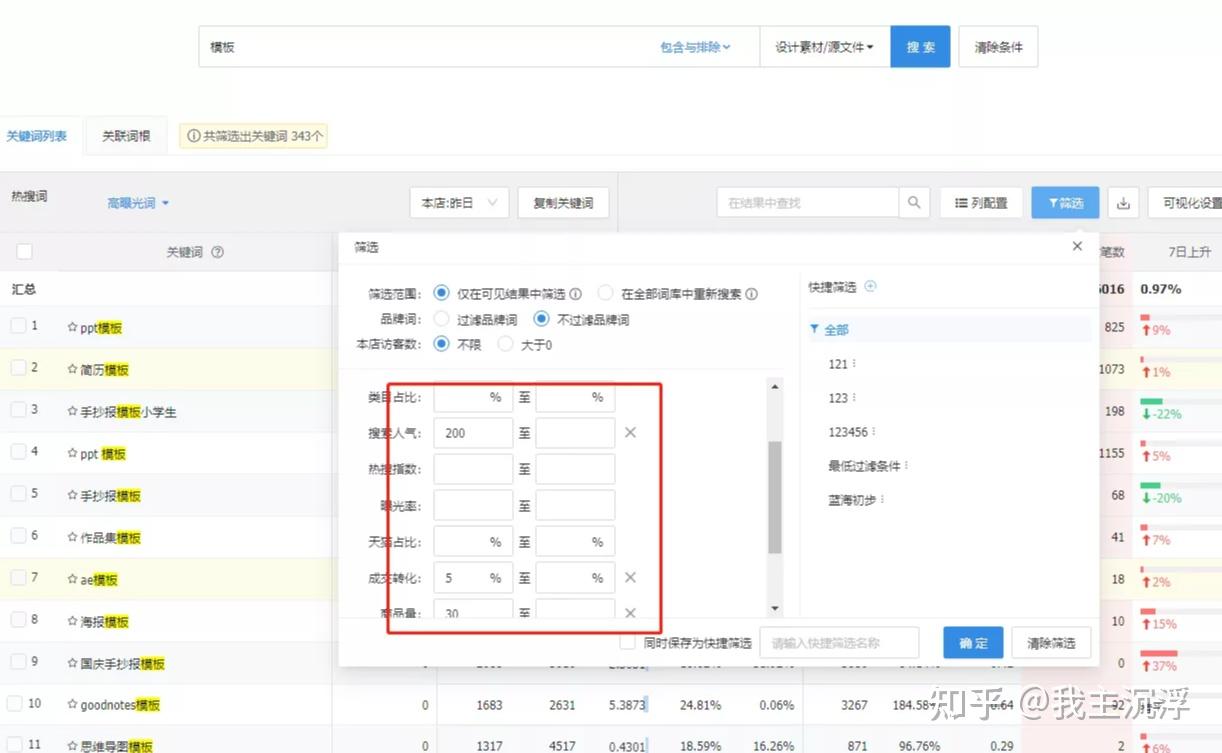The height and width of the screenshot is (753, 1222).
Task: Select 过滤品牌词 radio button
Action: pos(441,320)
